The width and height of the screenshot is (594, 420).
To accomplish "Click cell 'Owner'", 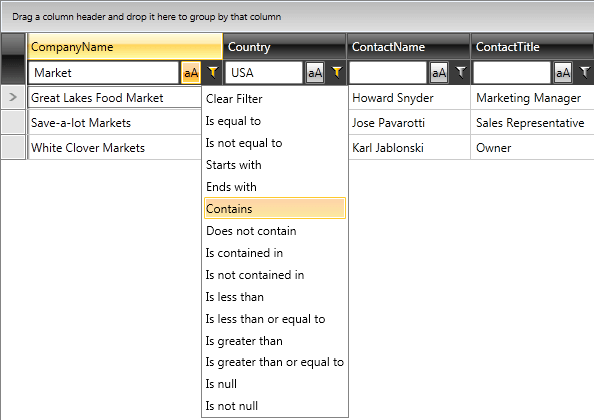I will [x=532, y=148].
